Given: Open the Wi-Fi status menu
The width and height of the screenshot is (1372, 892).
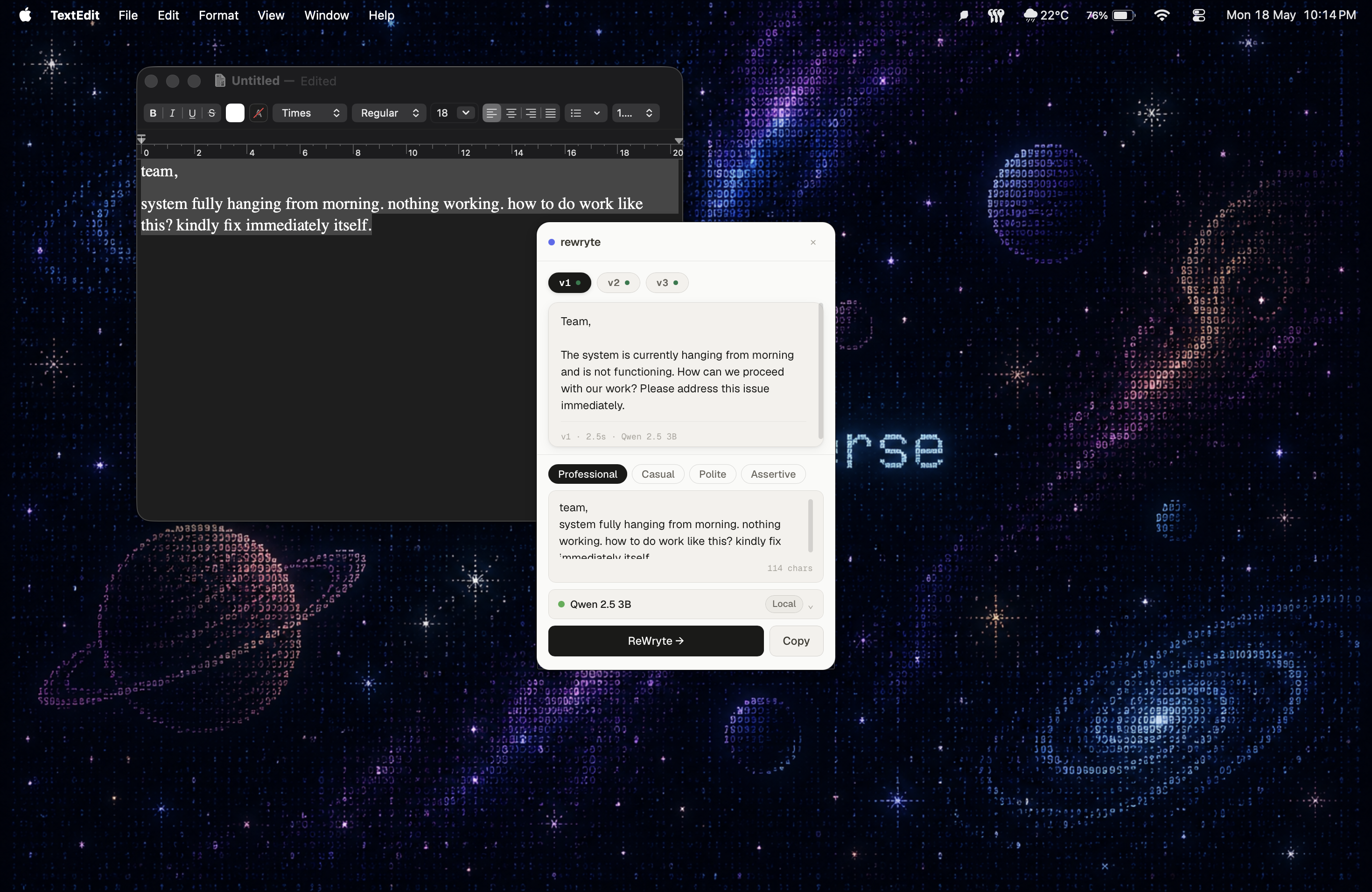Looking at the screenshot, I should 1162,15.
